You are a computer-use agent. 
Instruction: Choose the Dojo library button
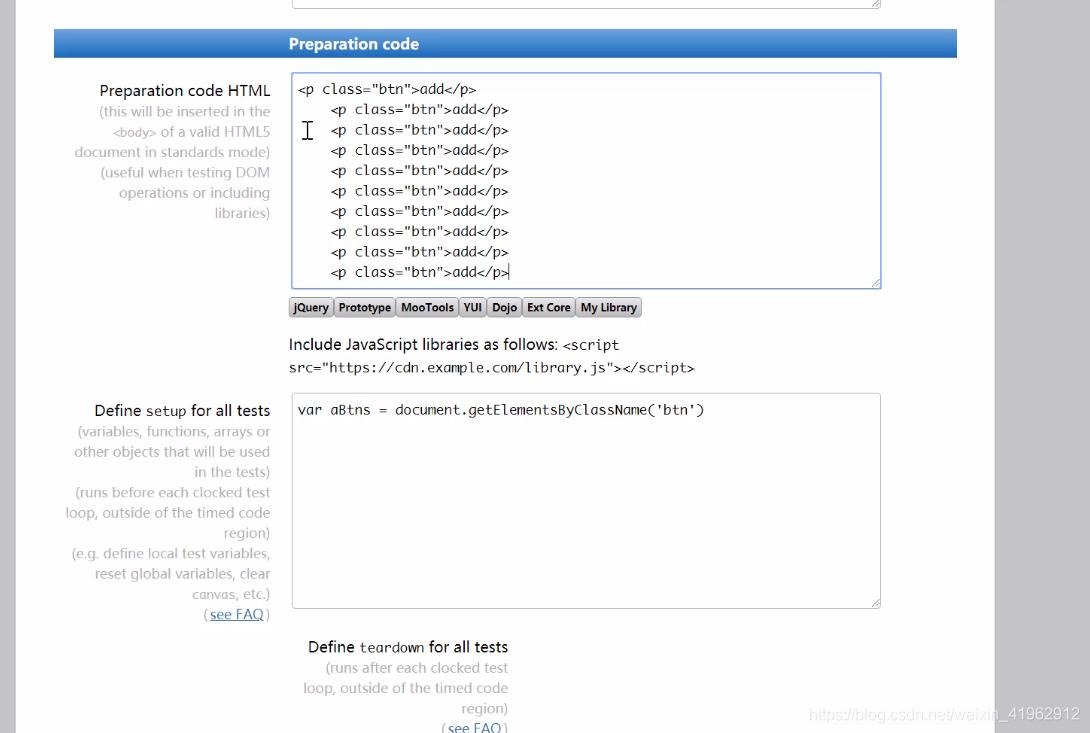(504, 307)
